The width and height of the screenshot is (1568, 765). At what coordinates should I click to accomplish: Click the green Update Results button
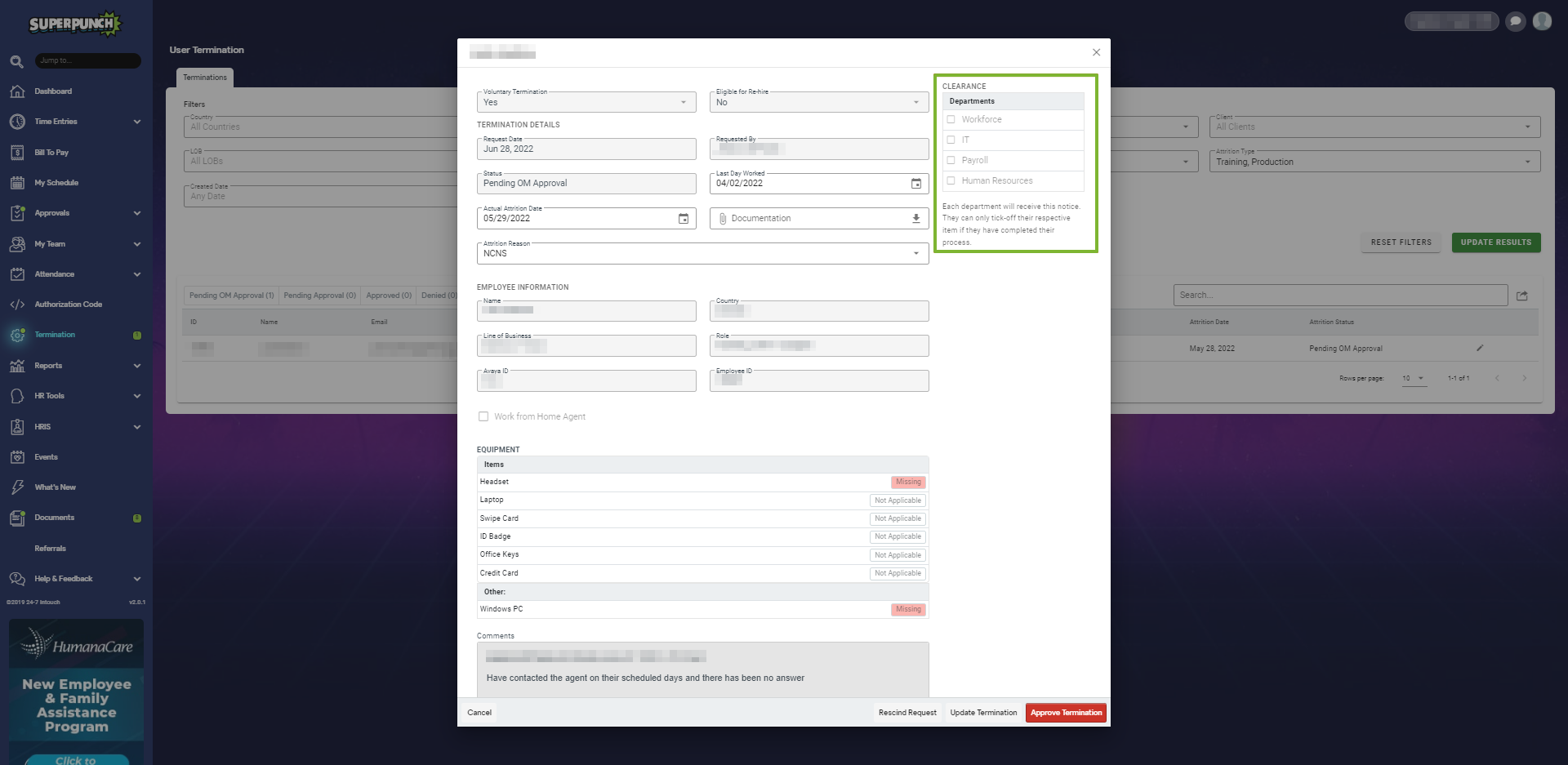click(x=1496, y=242)
